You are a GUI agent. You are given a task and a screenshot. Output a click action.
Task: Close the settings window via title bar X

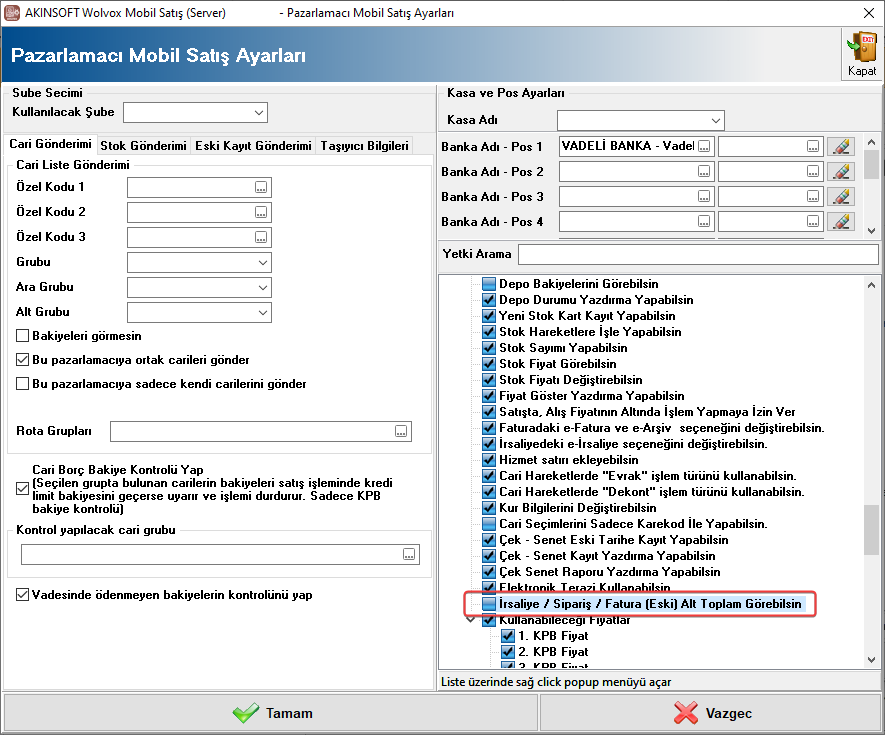tap(869, 12)
